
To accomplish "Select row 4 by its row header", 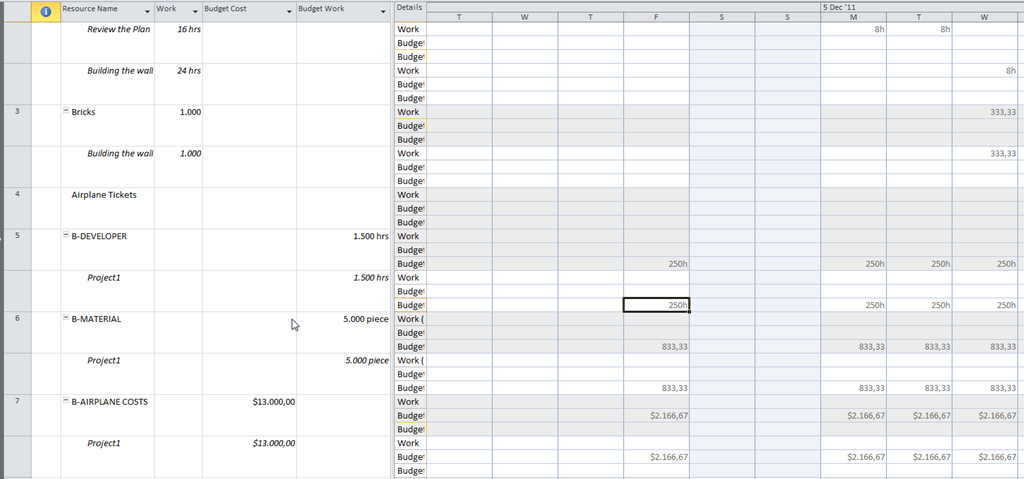I will point(17,195).
